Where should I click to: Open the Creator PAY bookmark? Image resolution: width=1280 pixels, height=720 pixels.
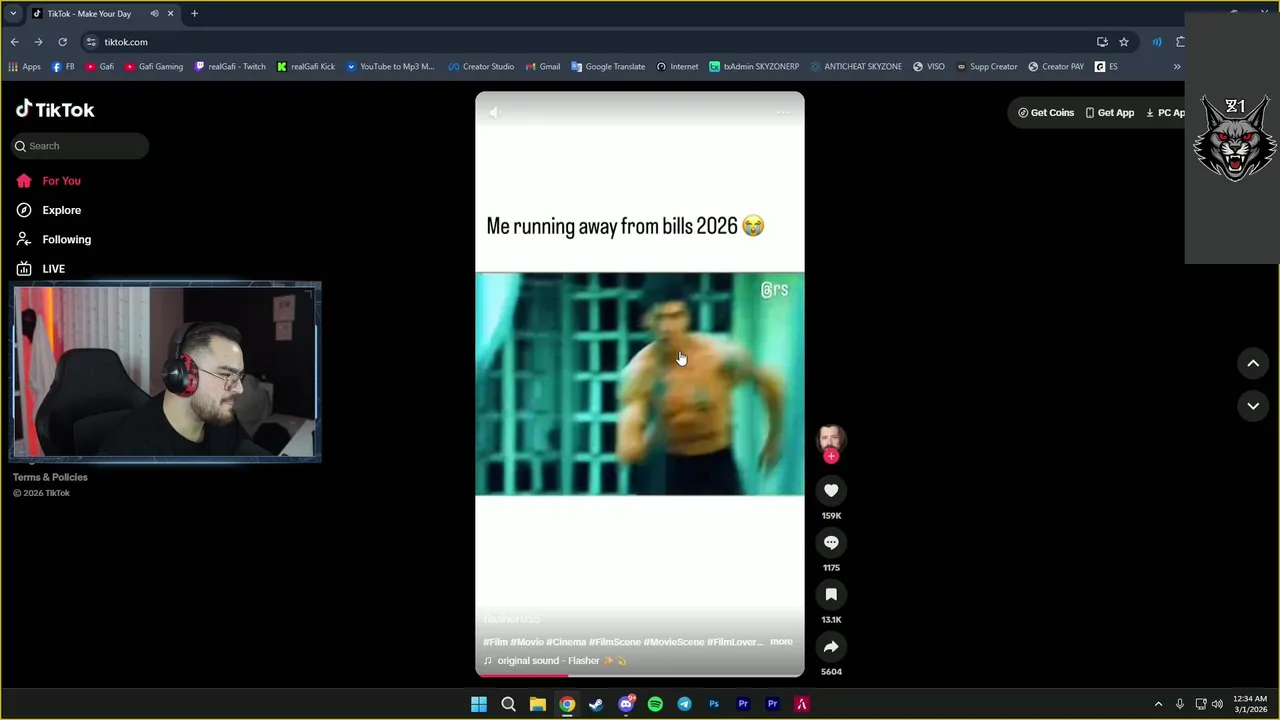1056,67
